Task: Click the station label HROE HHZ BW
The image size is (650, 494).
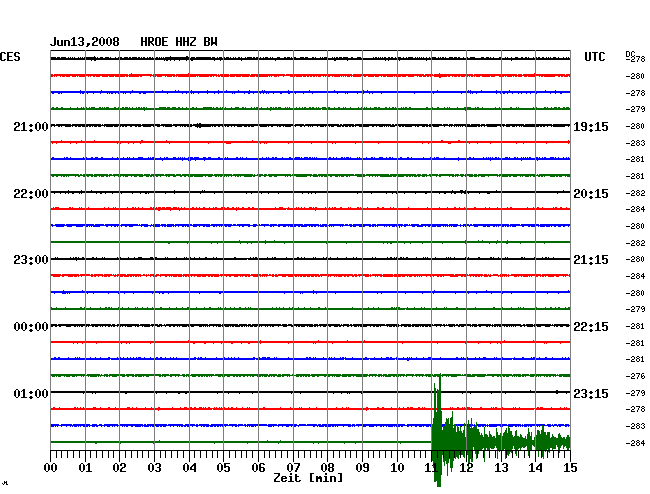Action: pos(179,42)
